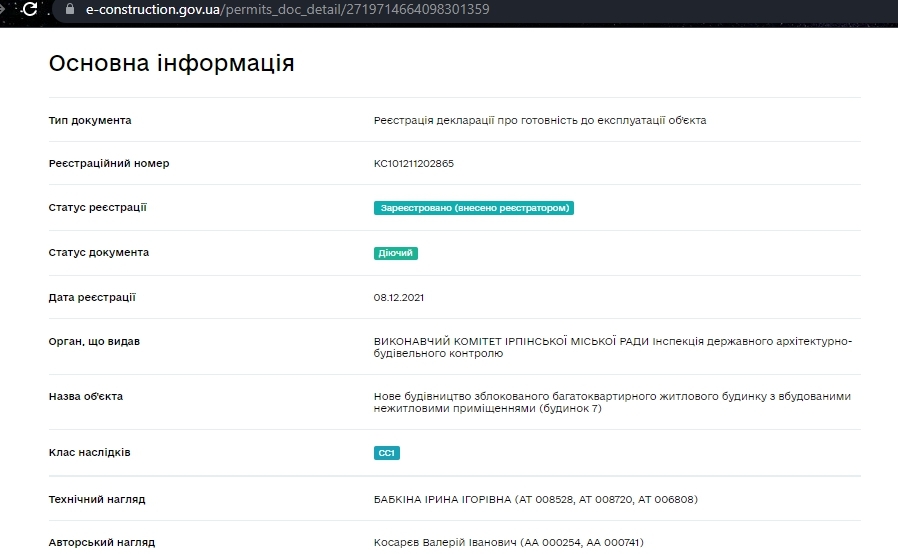Click the 'Діючий' status badge
The height and width of the screenshot is (554, 898).
coord(396,253)
